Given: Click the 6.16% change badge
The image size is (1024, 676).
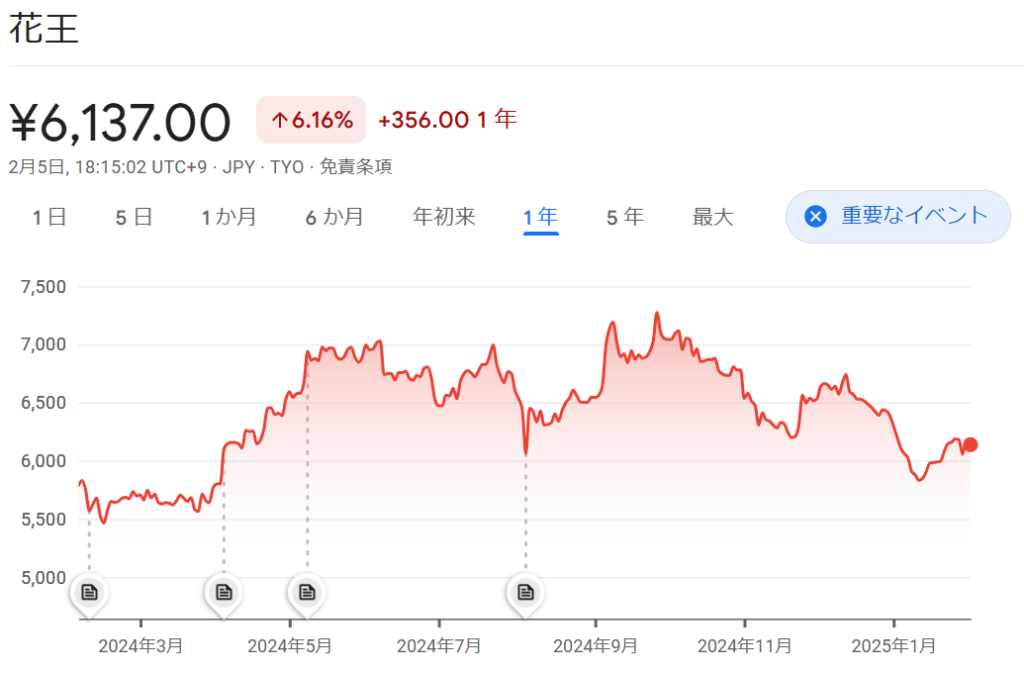Looking at the screenshot, I should point(311,121).
